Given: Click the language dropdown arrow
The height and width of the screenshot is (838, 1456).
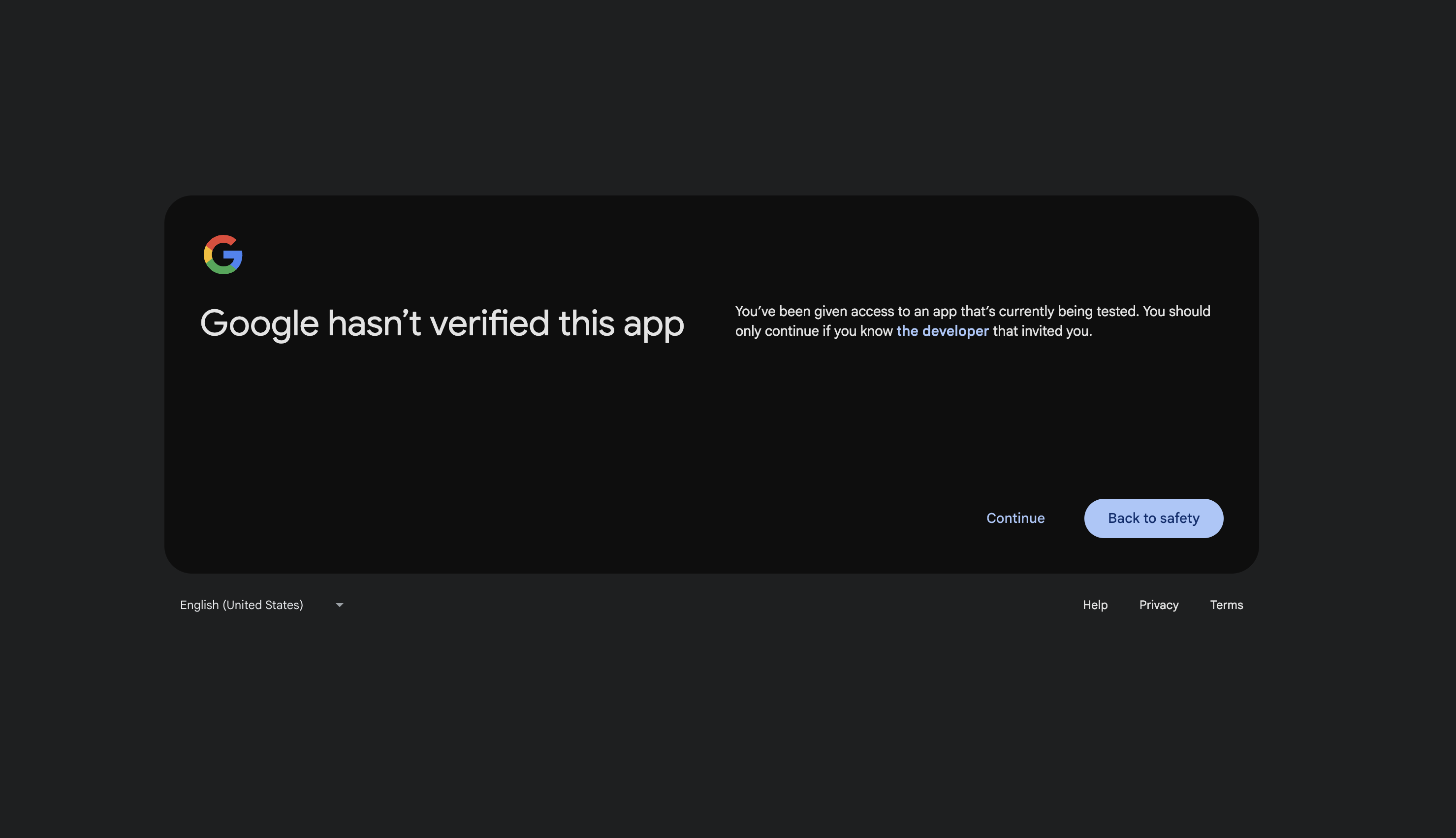Looking at the screenshot, I should (x=340, y=605).
